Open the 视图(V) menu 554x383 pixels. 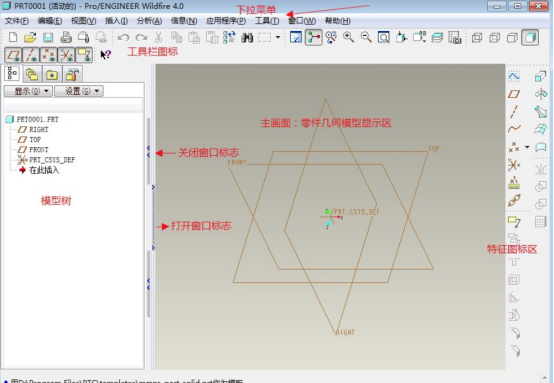(83, 21)
